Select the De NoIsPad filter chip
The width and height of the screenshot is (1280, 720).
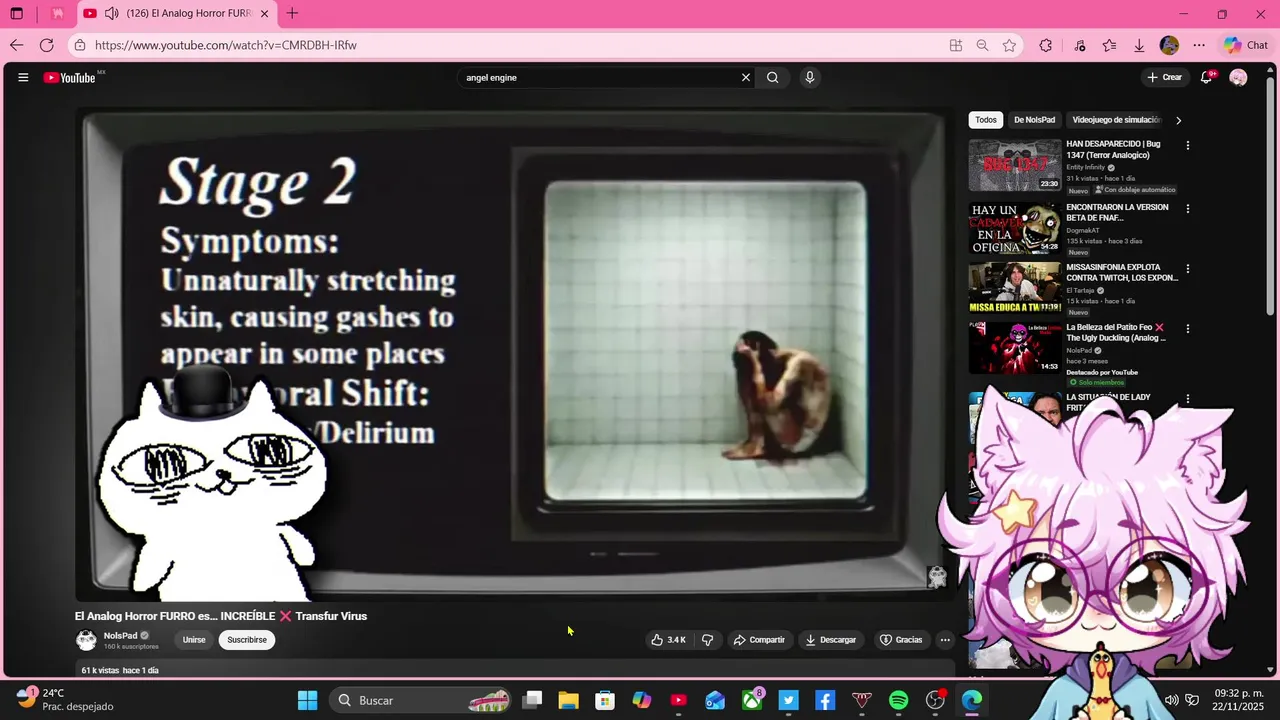(x=1034, y=120)
